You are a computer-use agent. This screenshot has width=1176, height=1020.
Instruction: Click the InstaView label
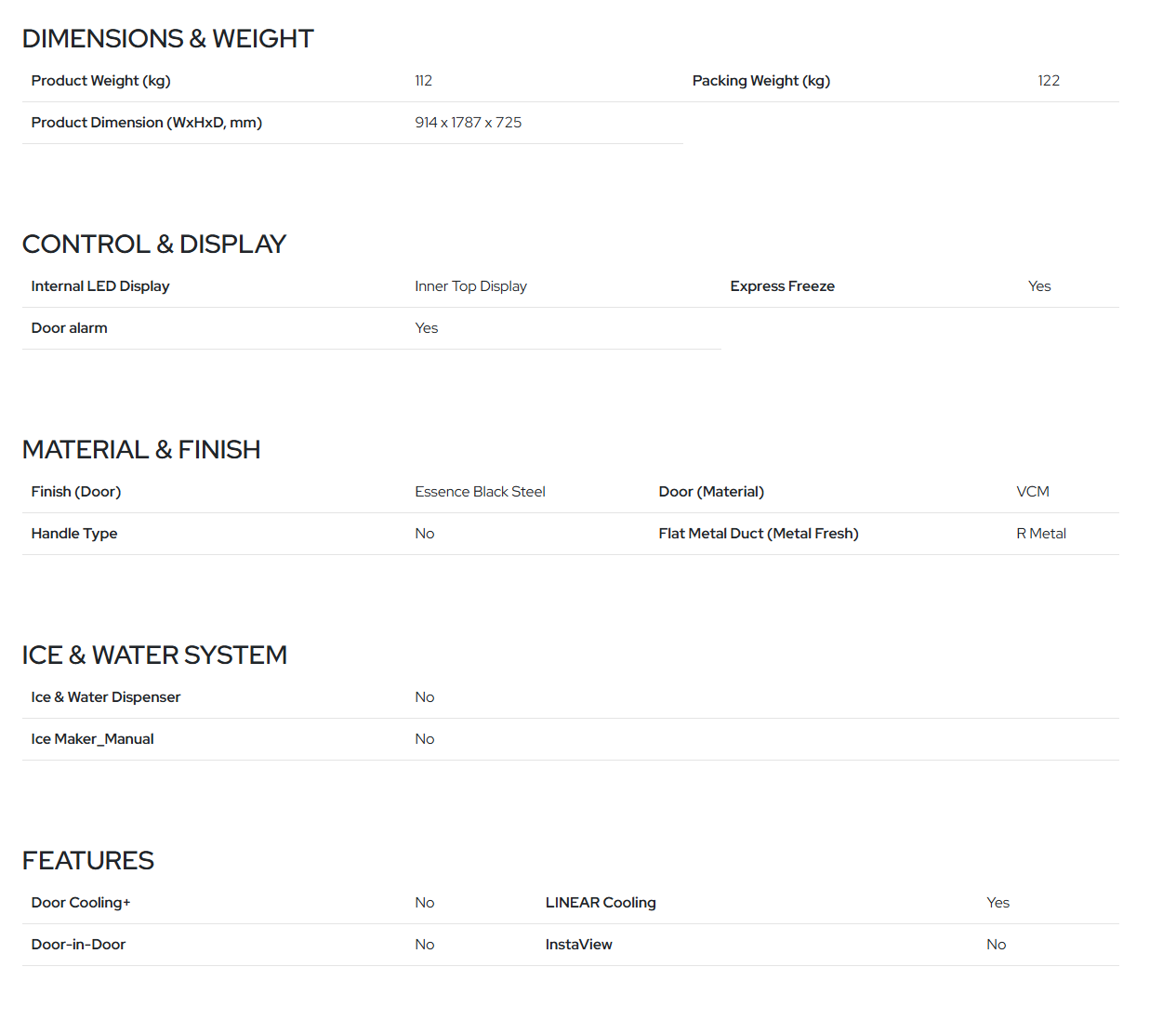tap(578, 945)
